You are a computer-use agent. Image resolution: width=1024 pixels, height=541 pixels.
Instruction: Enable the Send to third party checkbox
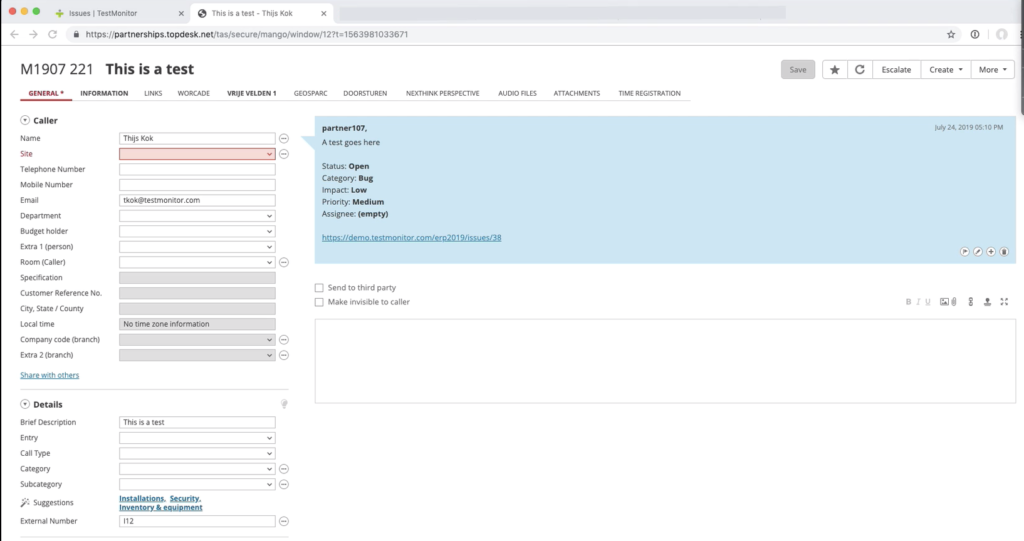pos(319,287)
